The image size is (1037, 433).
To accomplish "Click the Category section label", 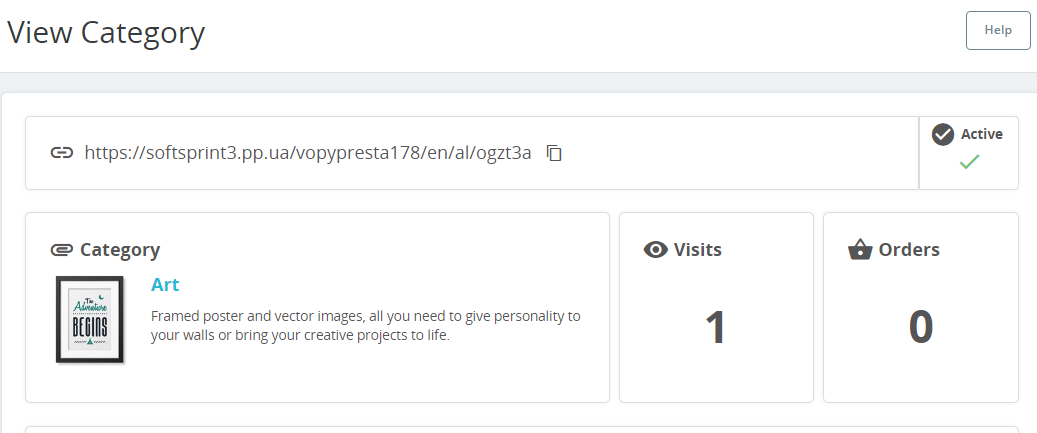I will [x=120, y=250].
